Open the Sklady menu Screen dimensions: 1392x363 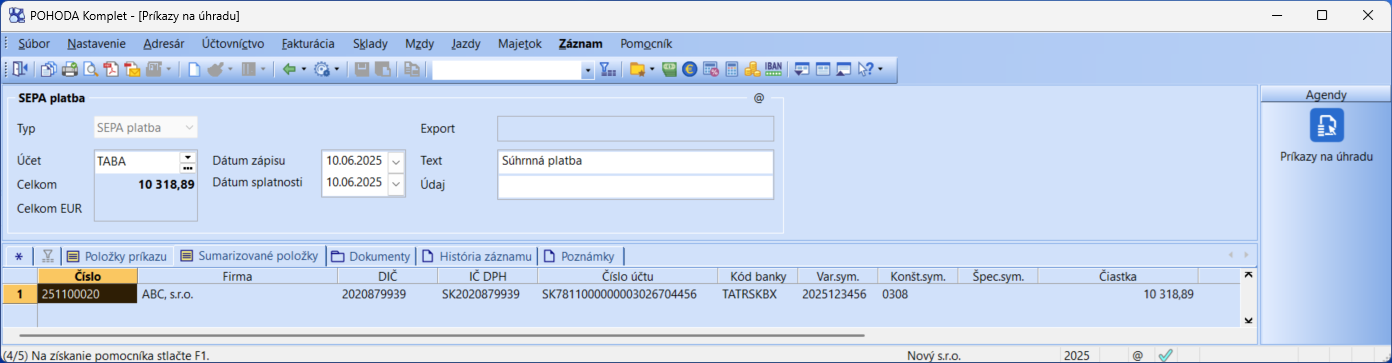(371, 44)
